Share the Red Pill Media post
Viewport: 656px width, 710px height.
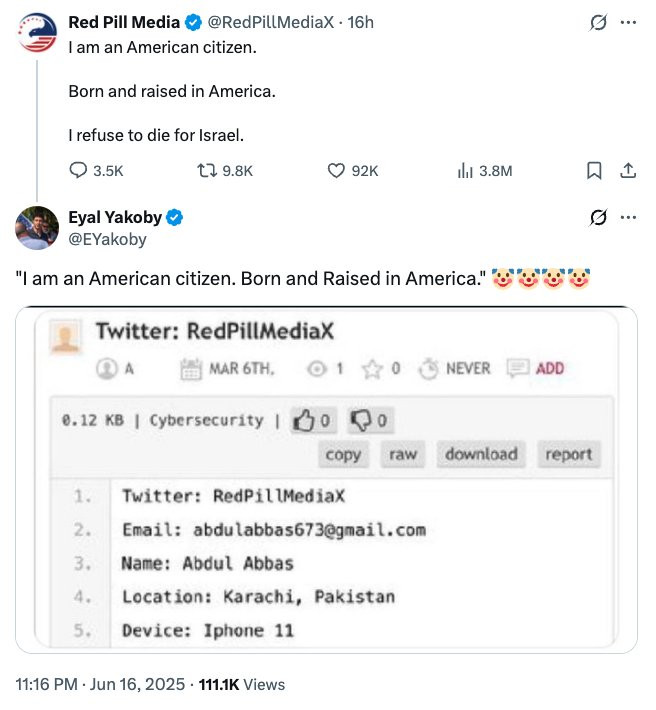coord(628,171)
